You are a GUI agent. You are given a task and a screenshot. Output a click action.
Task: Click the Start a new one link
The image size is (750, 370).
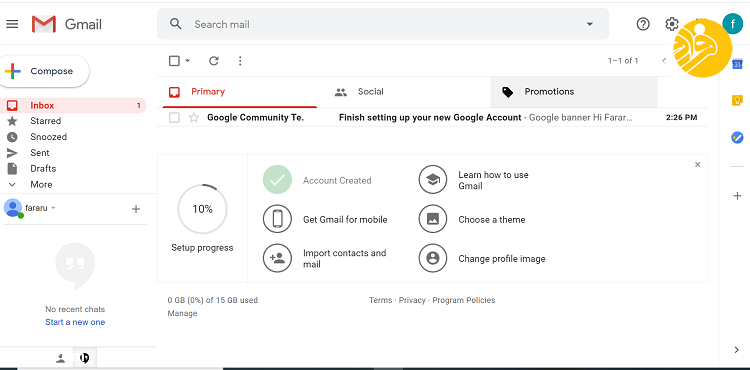point(75,322)
